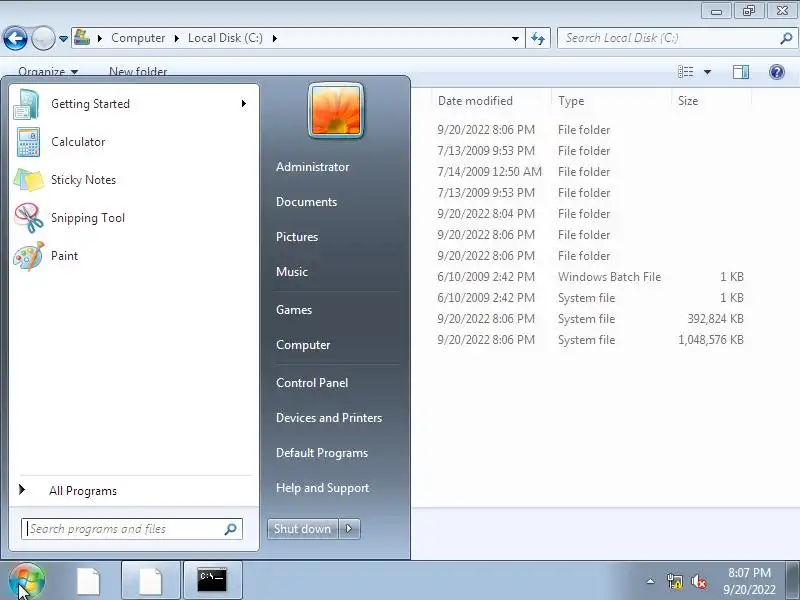Change view with the view icon
This screenshot has width=800, height=600.
686,72
